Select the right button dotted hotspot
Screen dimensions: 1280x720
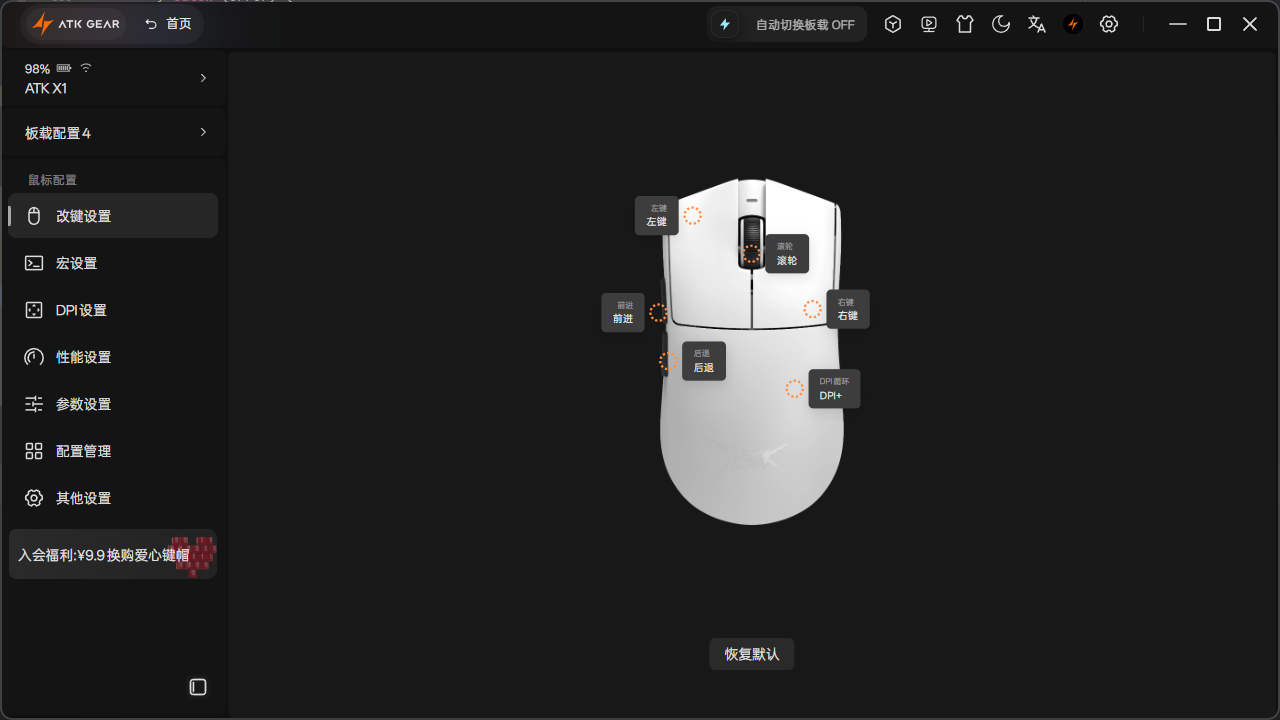pyautogui.click(x=812, y=309)
